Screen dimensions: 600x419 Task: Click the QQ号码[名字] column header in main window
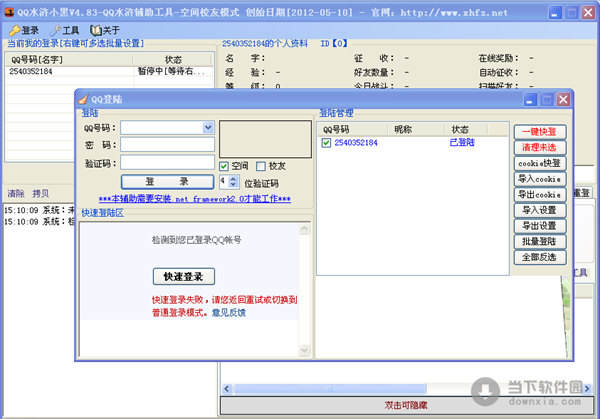point(69,60)
